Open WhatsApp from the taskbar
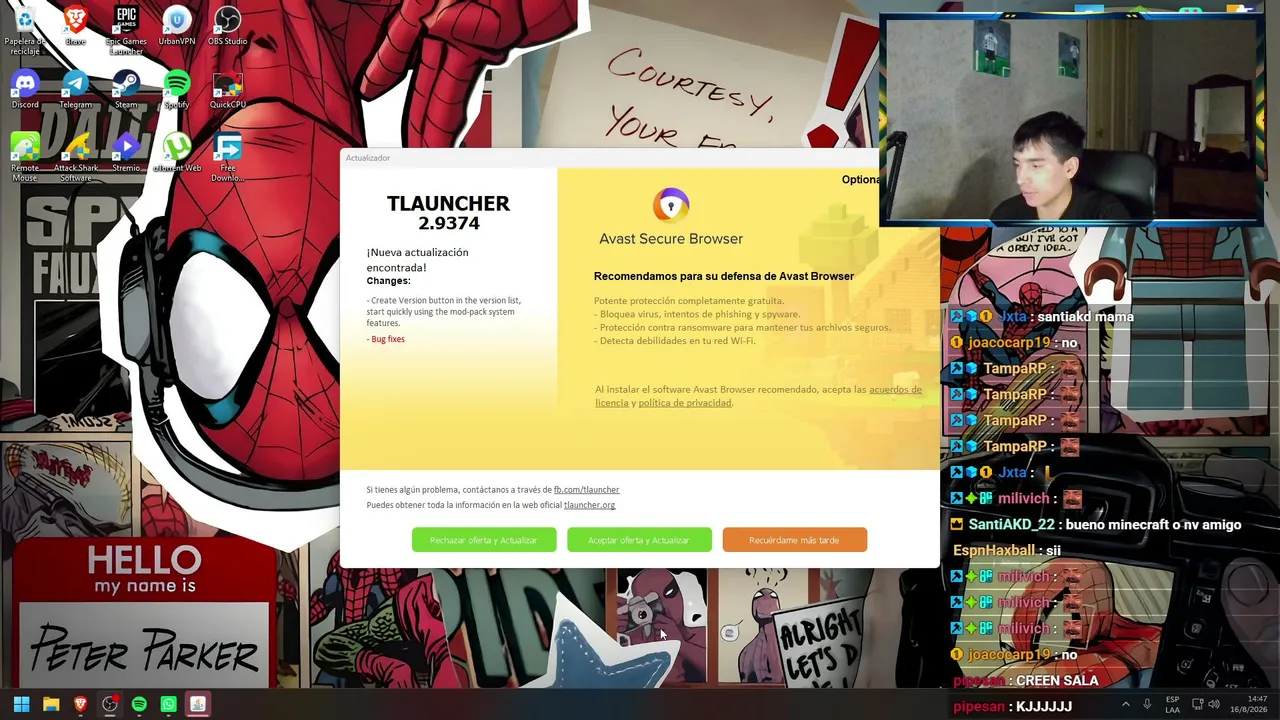 pos(168,704)
